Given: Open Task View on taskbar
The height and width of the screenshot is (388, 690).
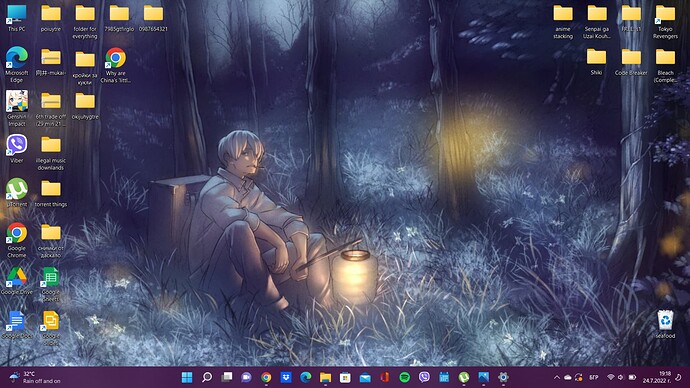Looking at the screenshot, I should click(x=226, y=377).
